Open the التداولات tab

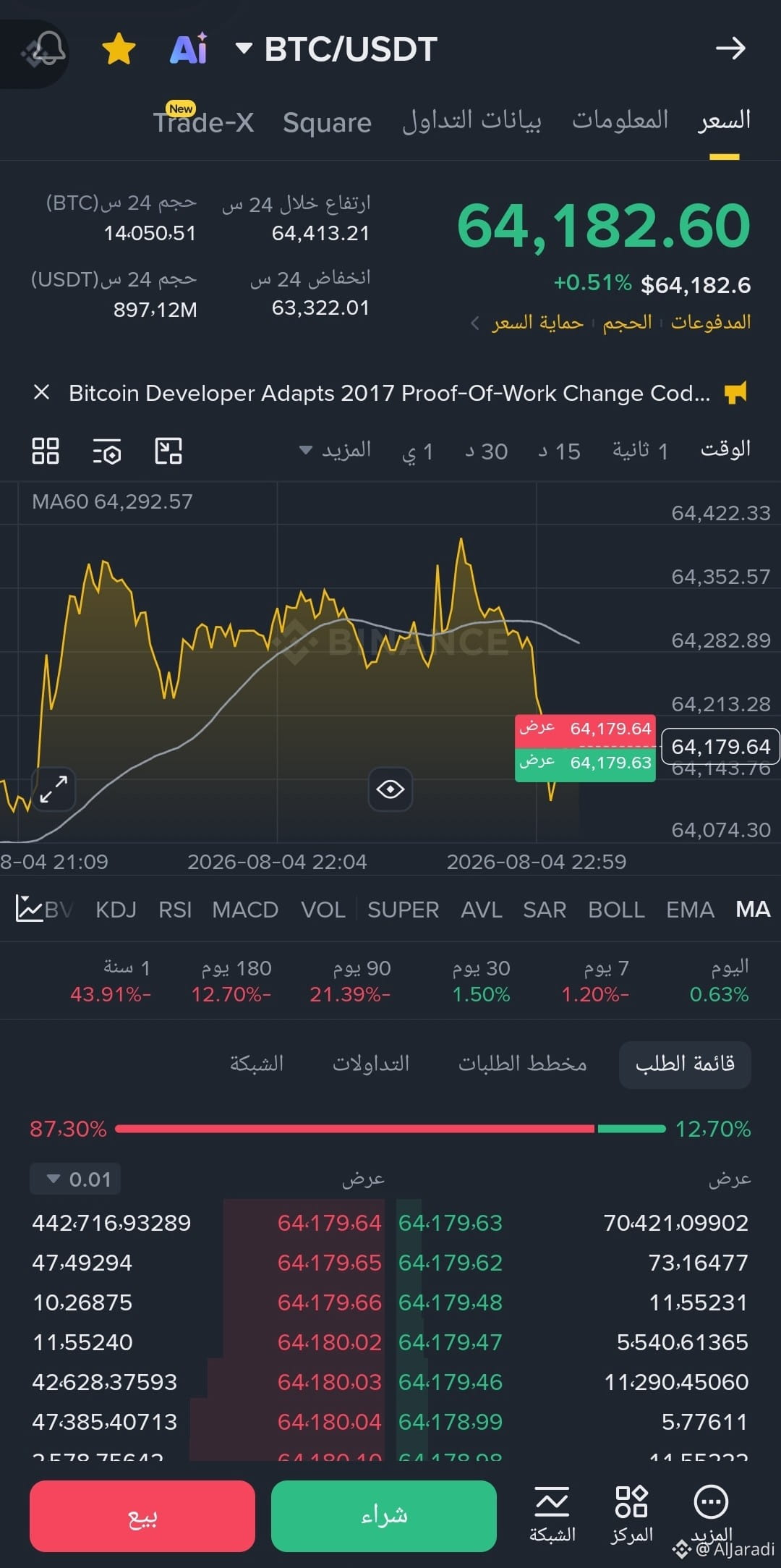click(371, 1064)
